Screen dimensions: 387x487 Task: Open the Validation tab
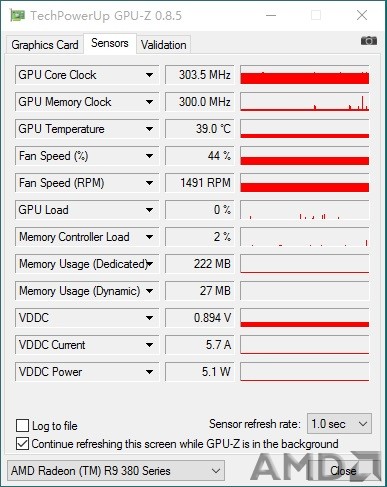[163, 45]
